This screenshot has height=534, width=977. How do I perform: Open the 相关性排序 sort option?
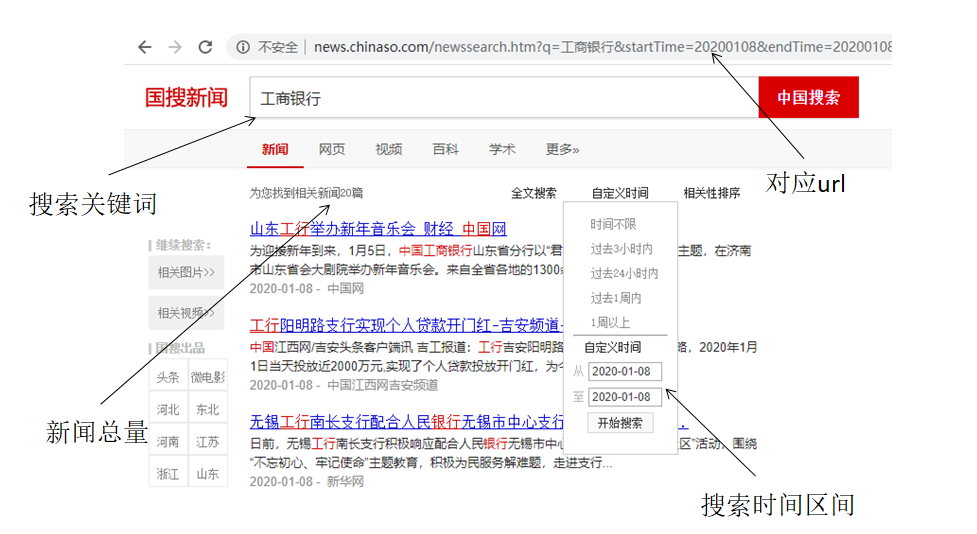click(x=712, y=193)
